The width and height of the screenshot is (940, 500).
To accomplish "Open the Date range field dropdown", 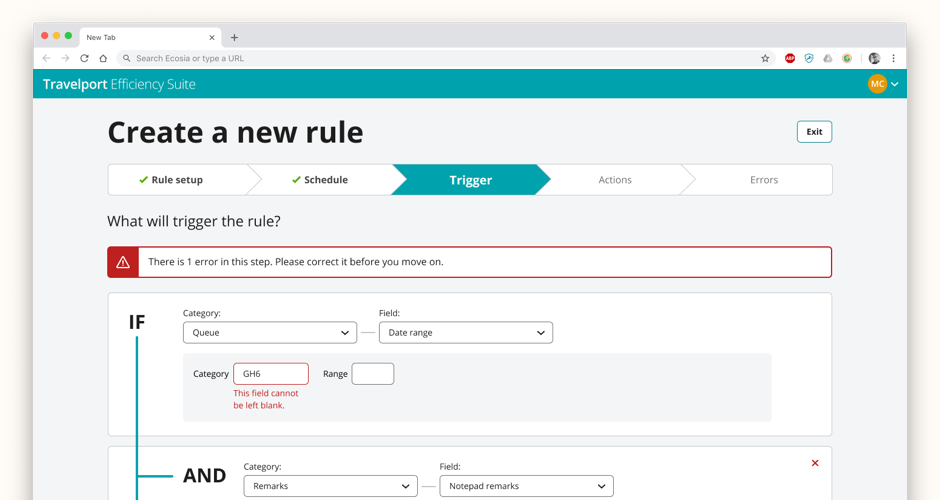I will click(x=465, y=333).
